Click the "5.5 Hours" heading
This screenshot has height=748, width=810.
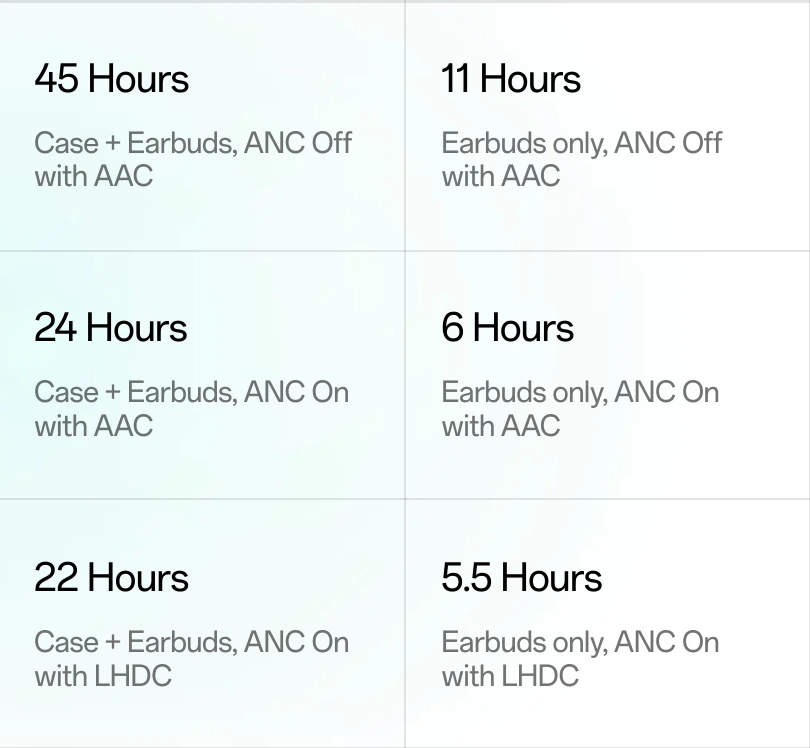click(521, 578)
